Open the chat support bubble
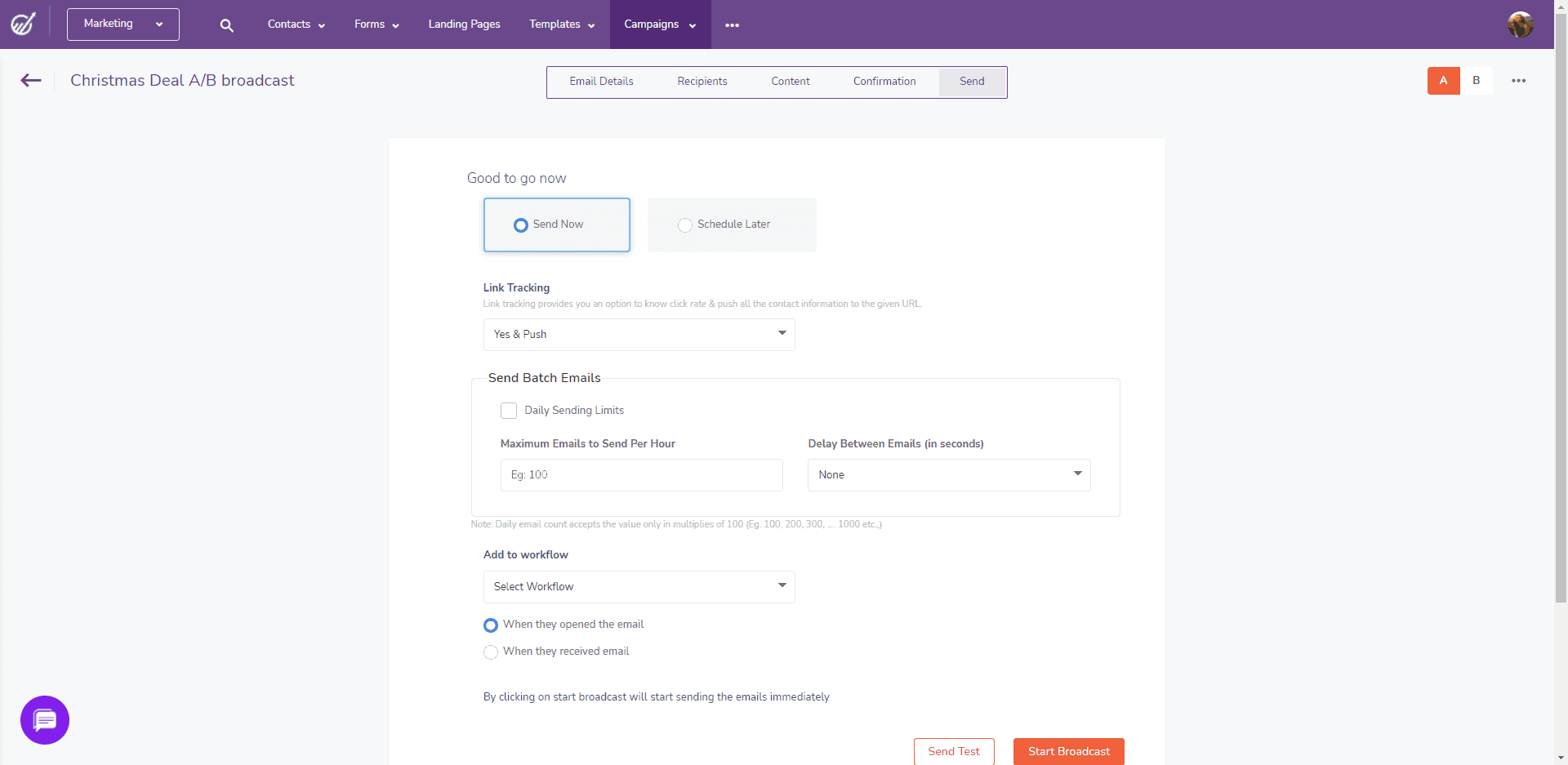This screenshot has height=765, width=1568. (44, 720)
